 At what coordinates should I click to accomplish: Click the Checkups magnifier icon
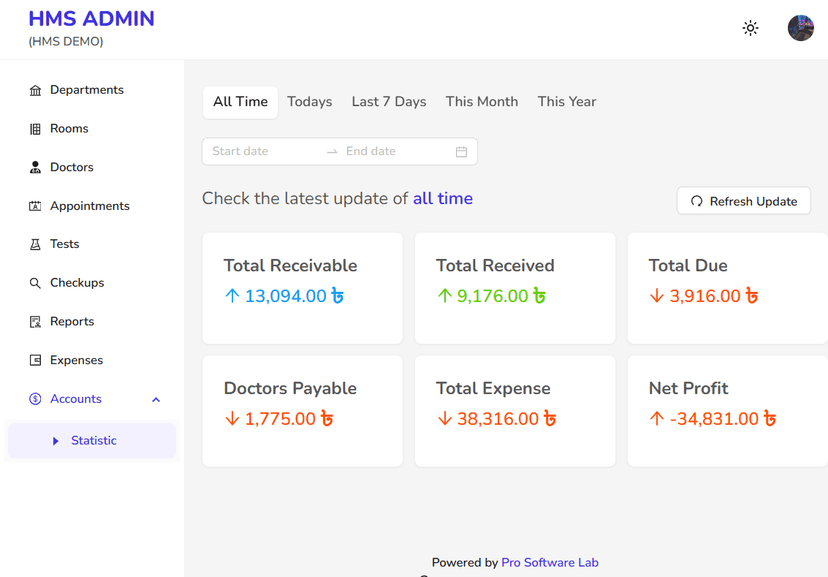[x=35, y=283]
